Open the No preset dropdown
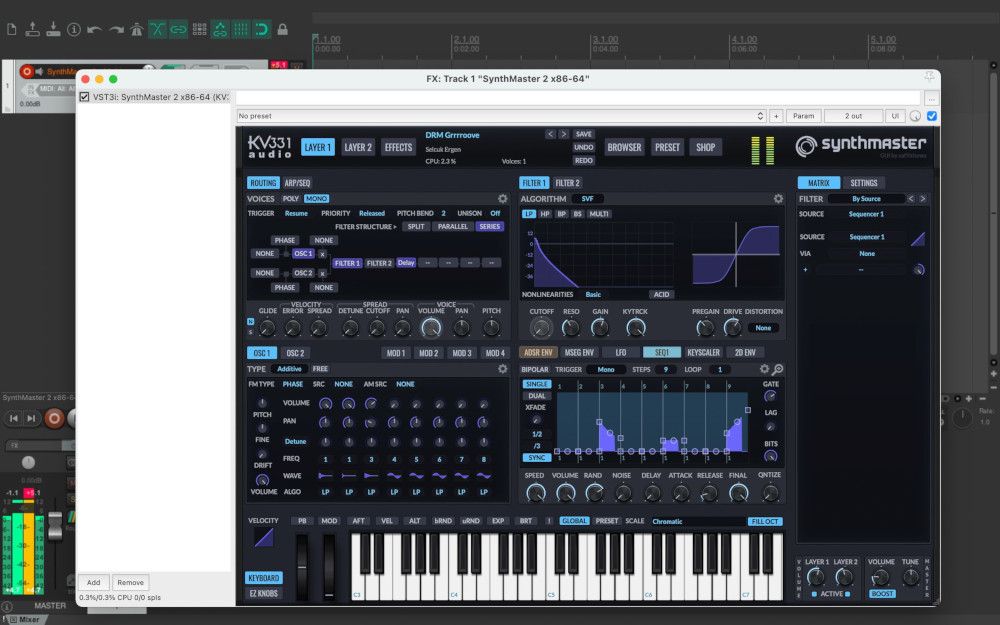The image size is (1000, 625). (501, 116)
